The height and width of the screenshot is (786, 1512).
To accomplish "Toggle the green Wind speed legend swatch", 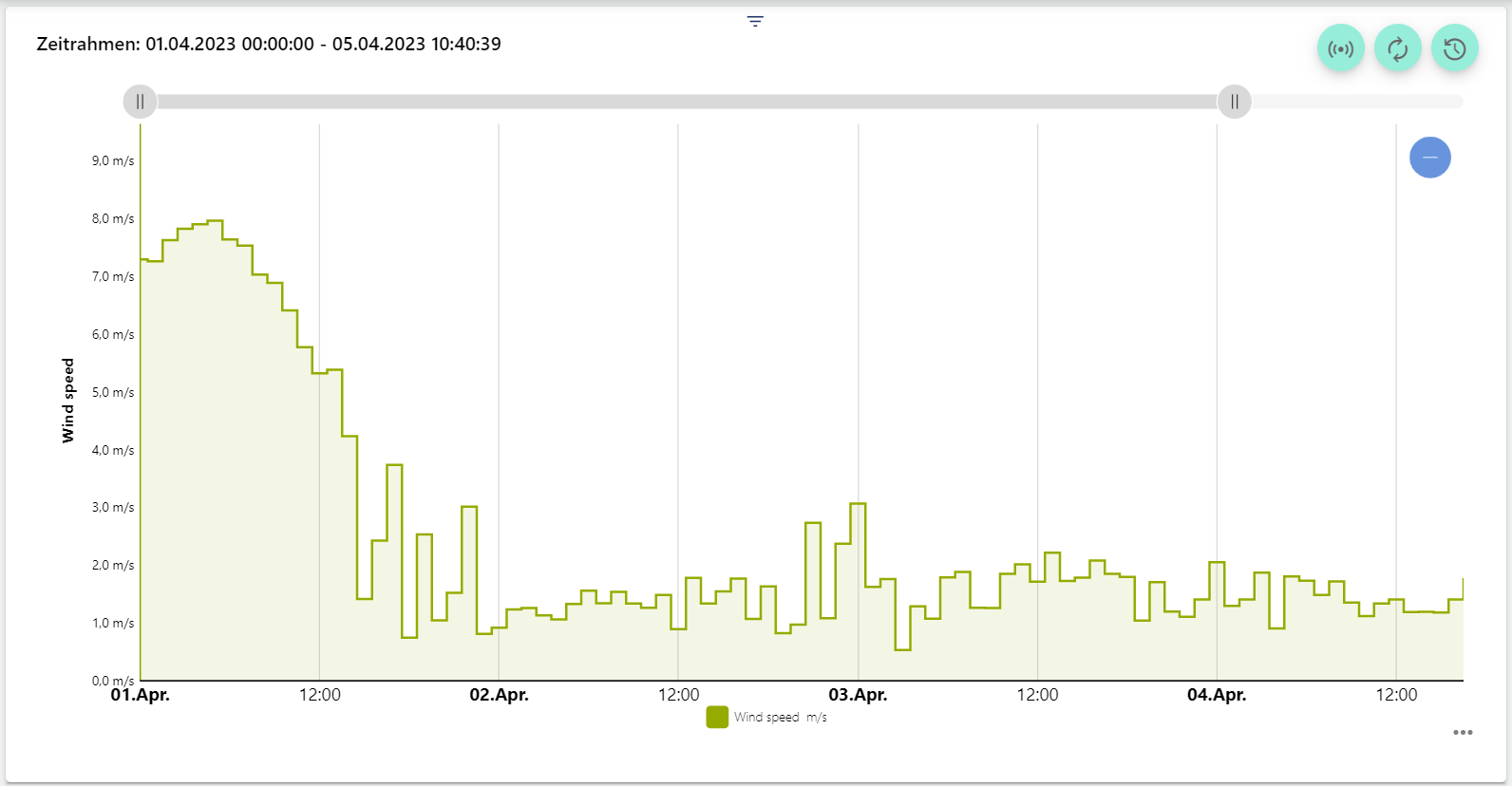I will [x=717, y=718].
